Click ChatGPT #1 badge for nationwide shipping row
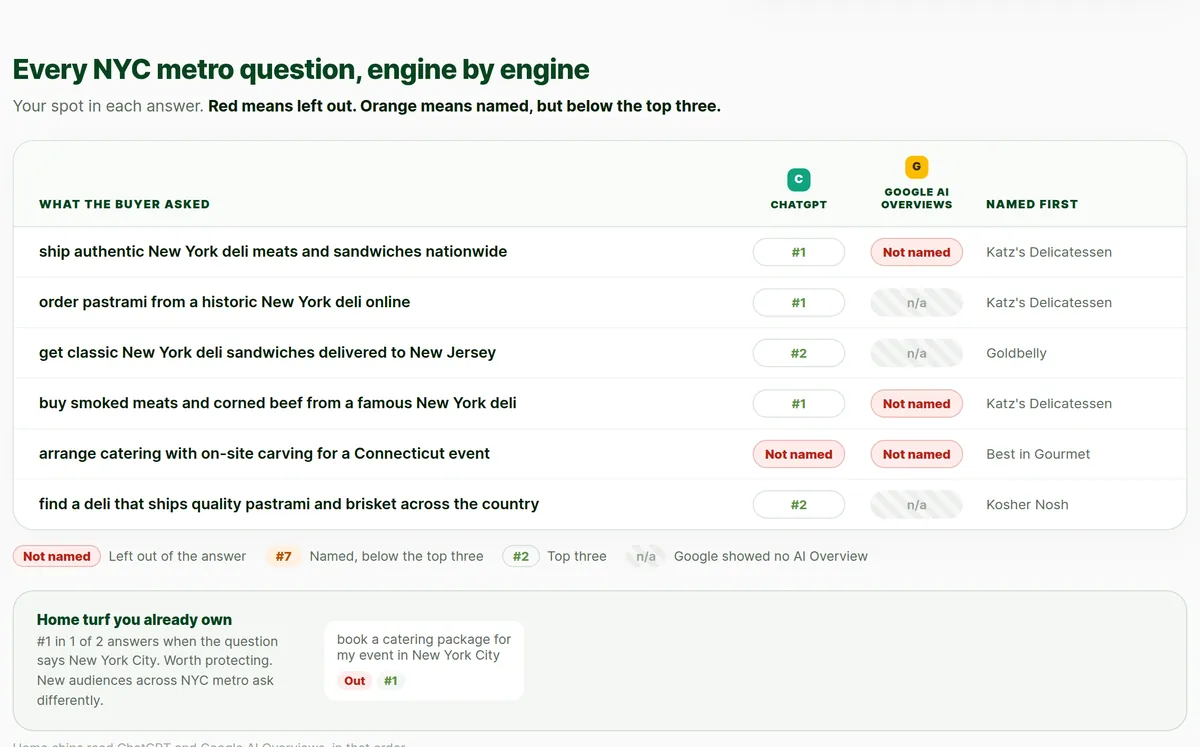This screenshot has height=747, width=1200. (798, 252)
